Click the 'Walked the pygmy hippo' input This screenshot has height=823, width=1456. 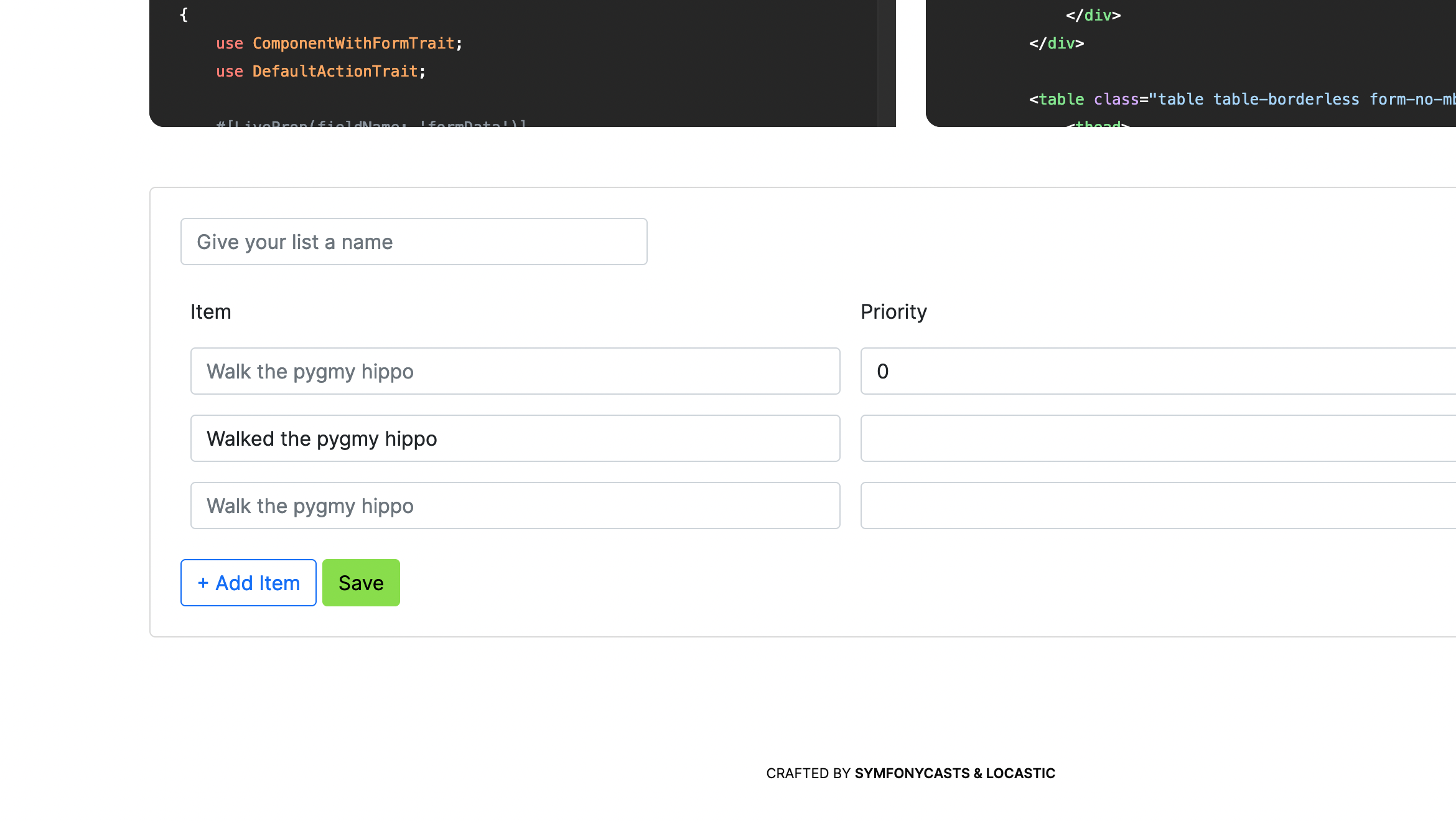[515, 438]
